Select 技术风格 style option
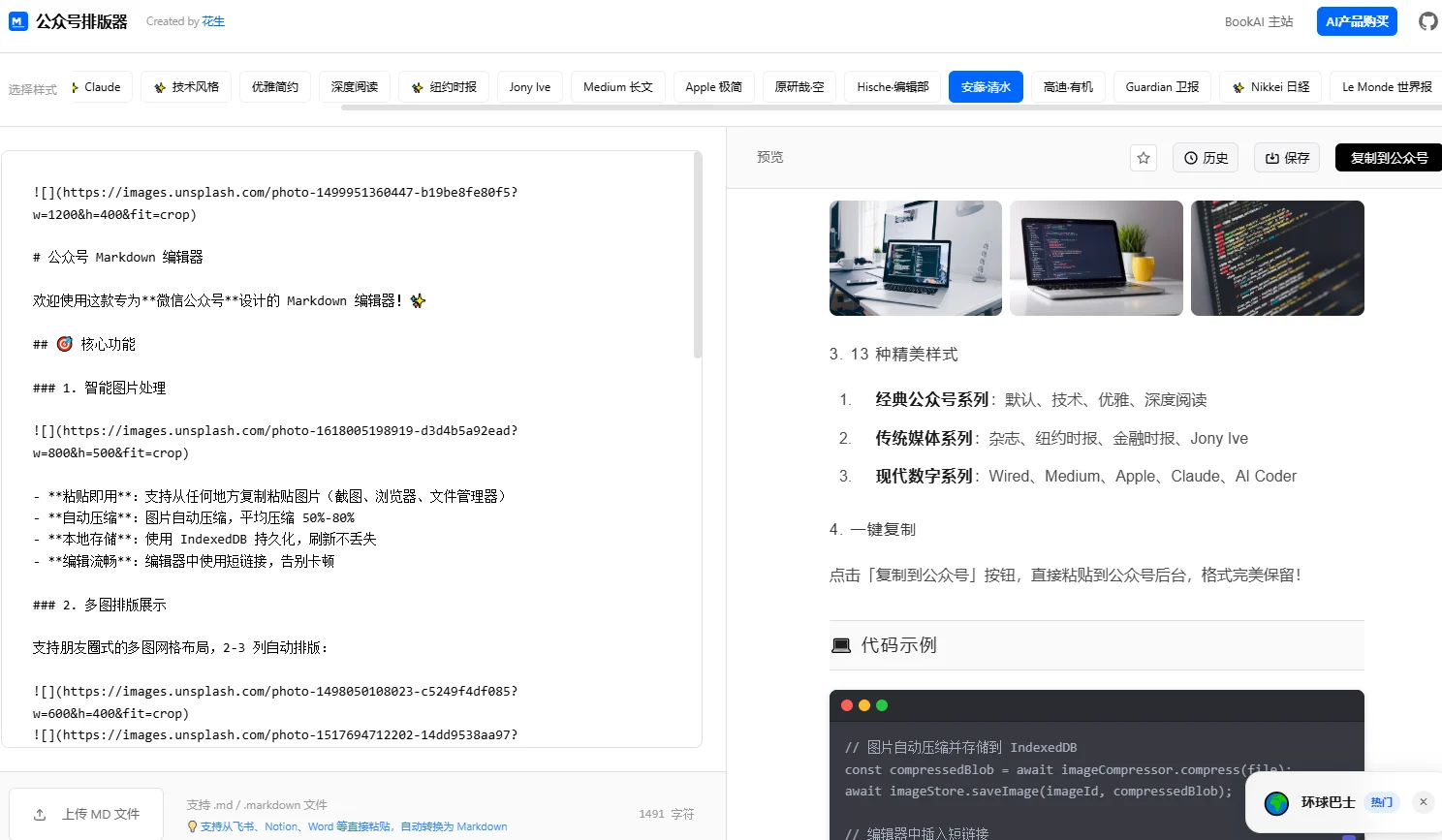The image size is (1442, 840). [x=185, y=87]
